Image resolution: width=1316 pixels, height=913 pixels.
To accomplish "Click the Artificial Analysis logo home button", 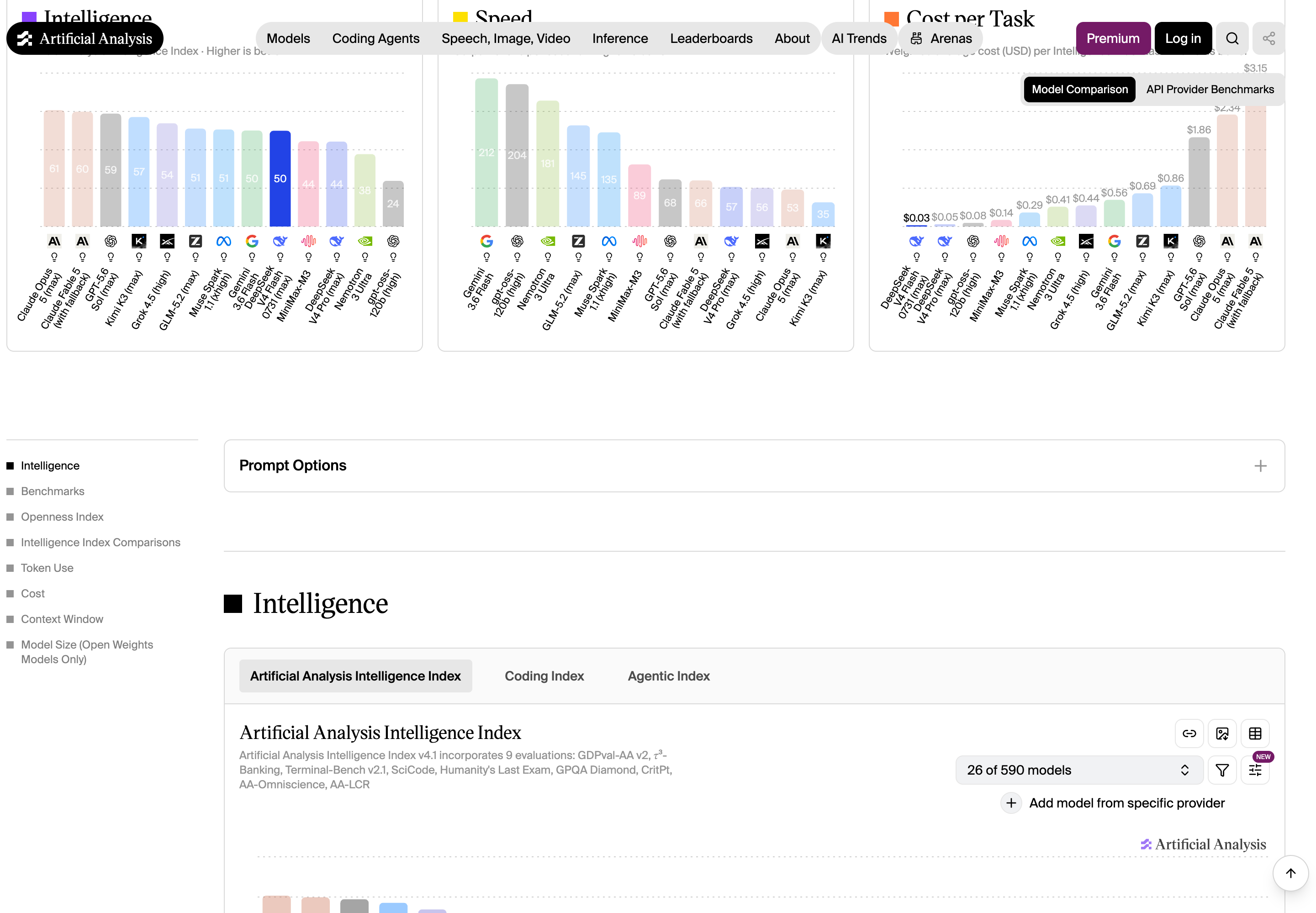I will coord(85,38).
